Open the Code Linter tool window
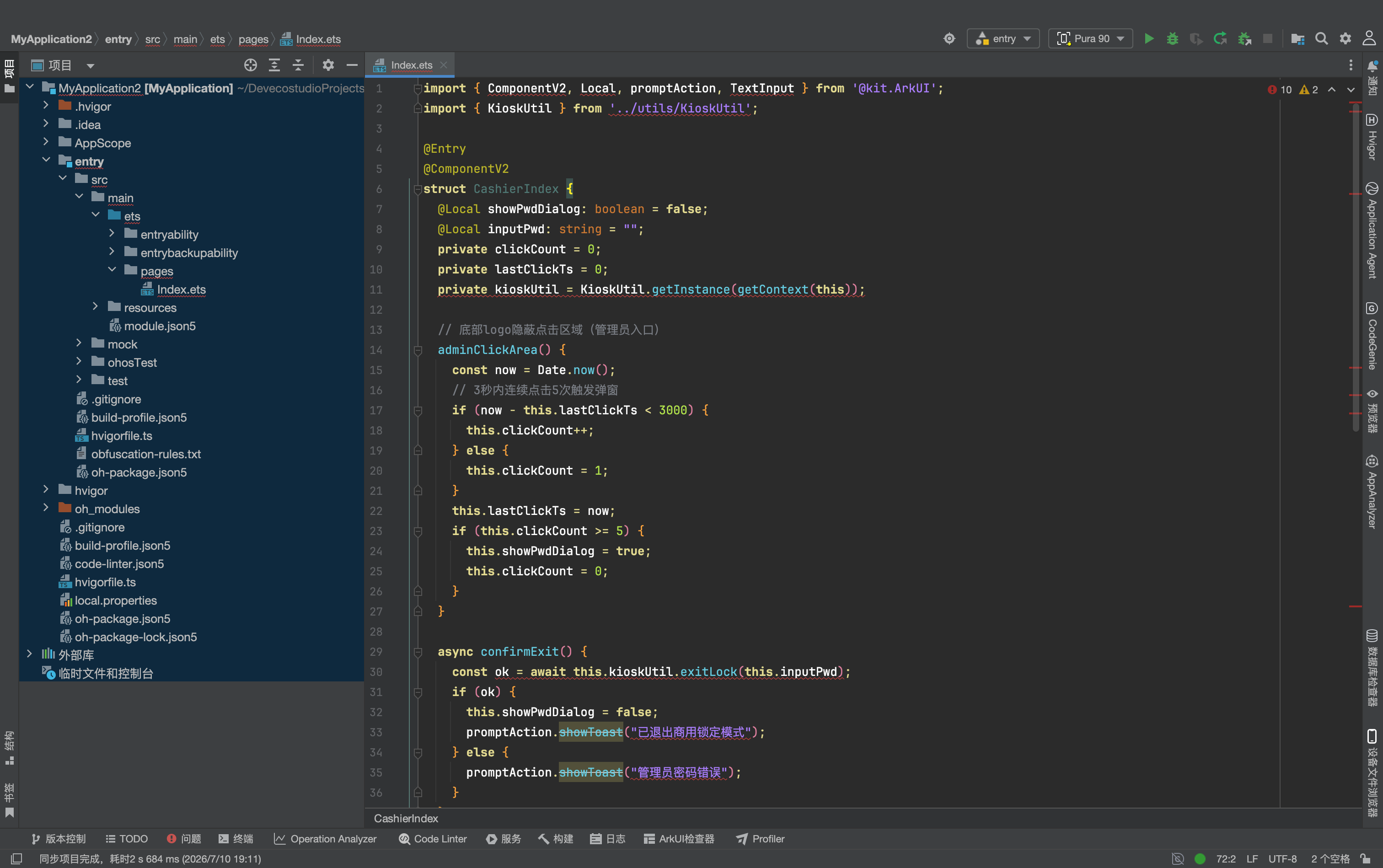This screenshot has height=868, width=1383. 433,839
